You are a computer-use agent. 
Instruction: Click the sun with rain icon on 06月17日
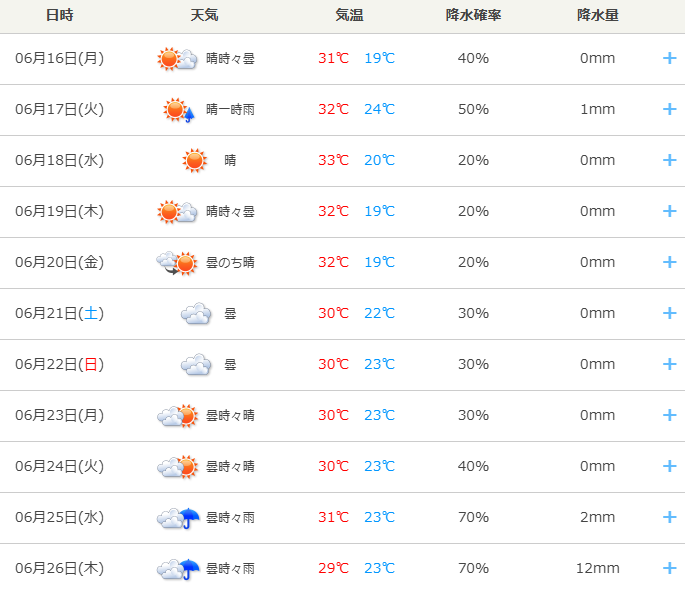pos(179,110)
